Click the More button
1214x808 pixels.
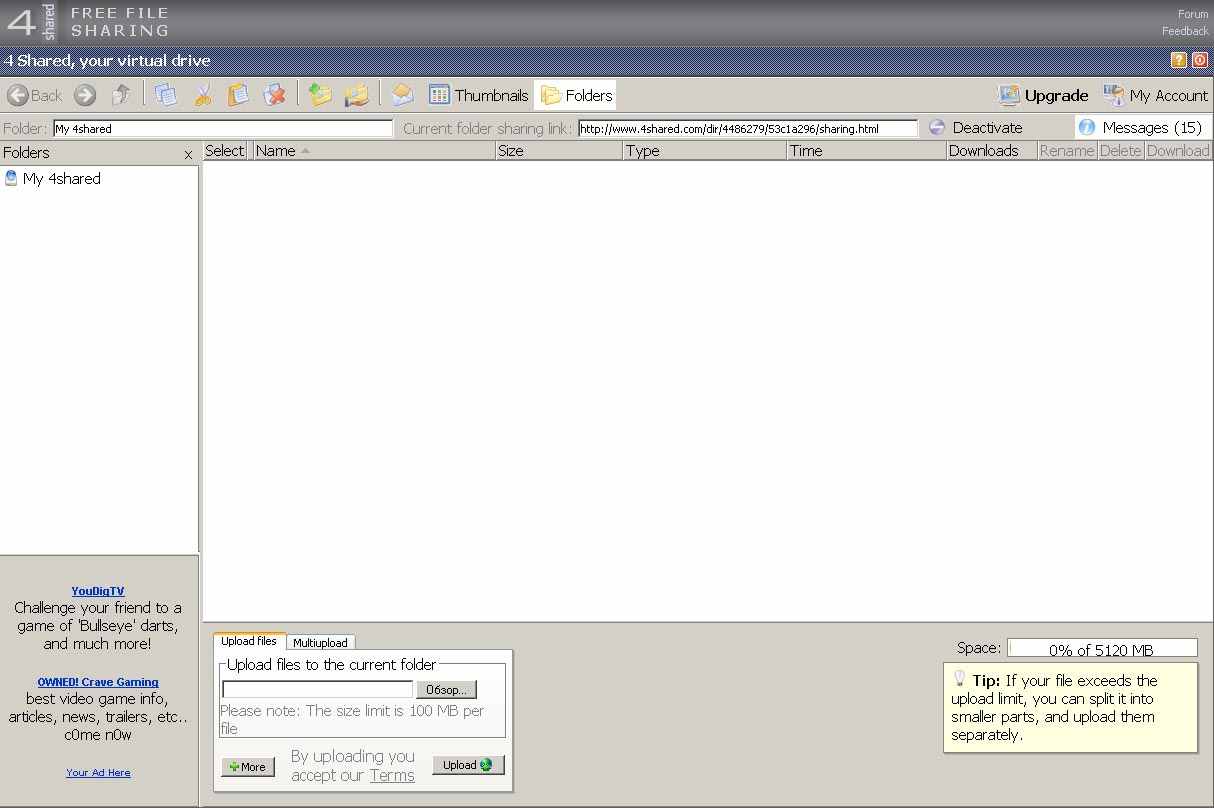[x=247, y=767]
